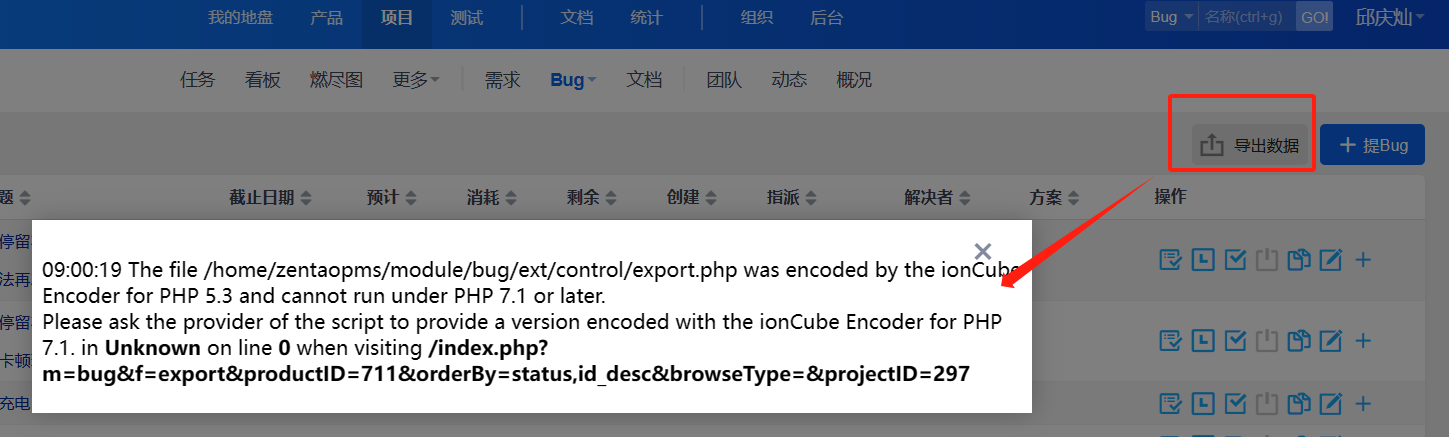
Task: Click the checkmark resolve icon in the first row
Action: tap(1235, 260)
